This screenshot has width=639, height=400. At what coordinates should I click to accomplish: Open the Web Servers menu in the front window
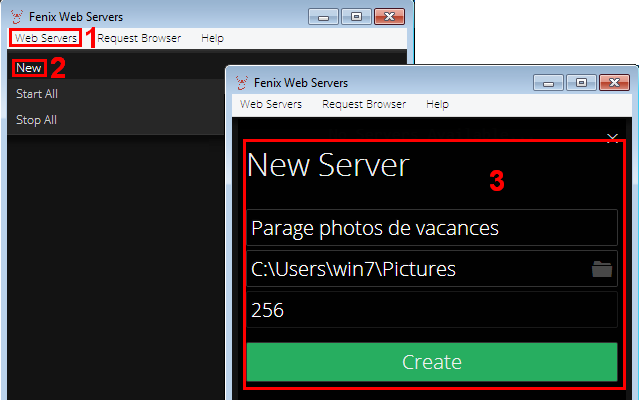click(271, 104)
